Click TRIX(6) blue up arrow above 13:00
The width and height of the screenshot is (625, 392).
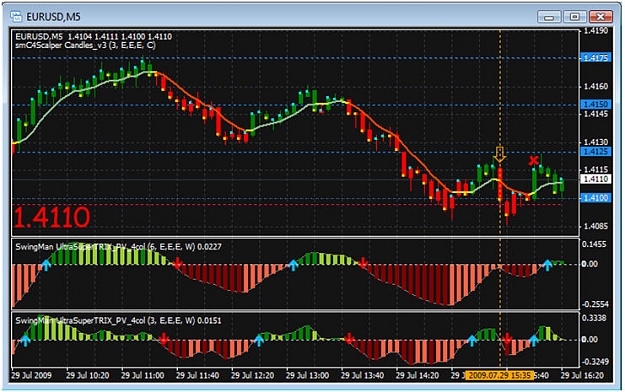coord(293,265)
